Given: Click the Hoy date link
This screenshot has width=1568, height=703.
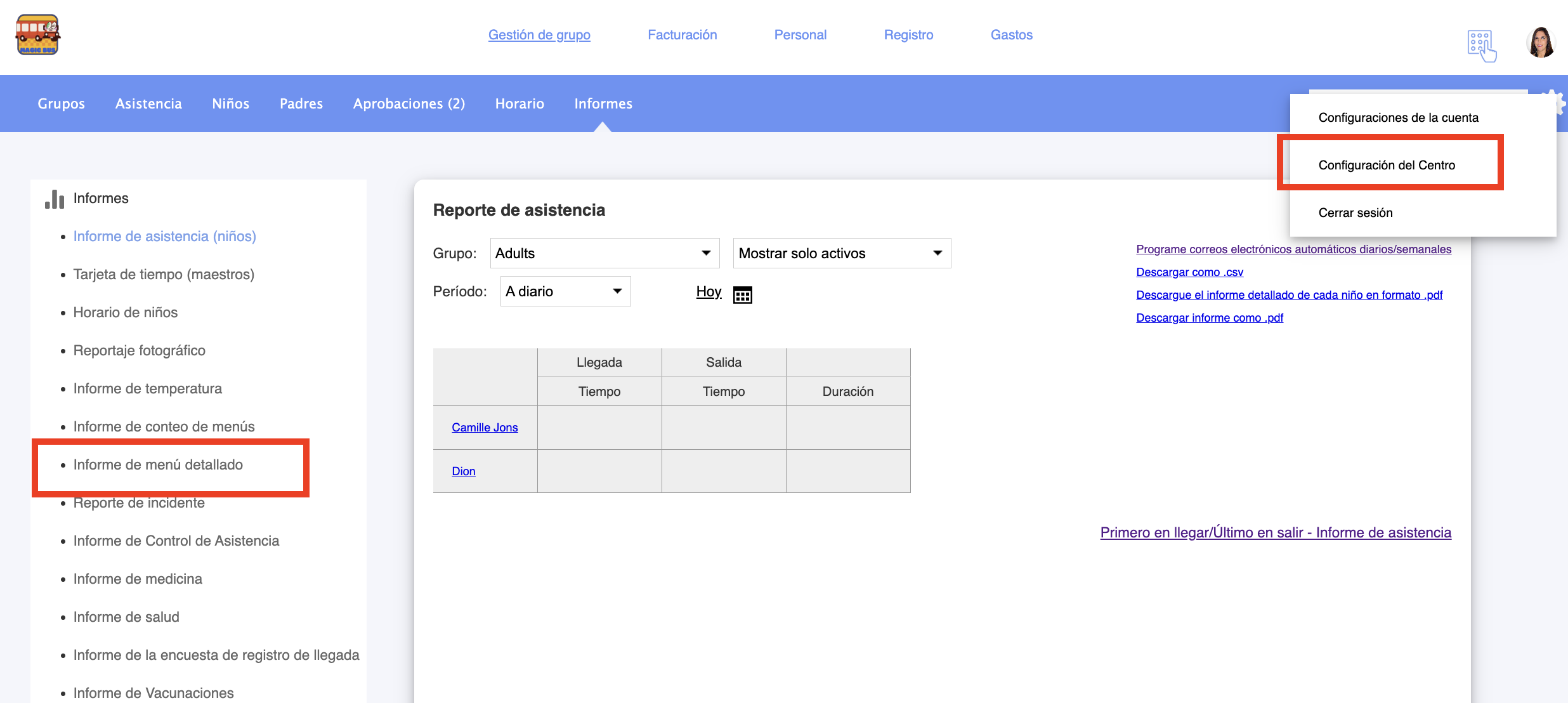Looking at the screenshot, I should (709, 291).
